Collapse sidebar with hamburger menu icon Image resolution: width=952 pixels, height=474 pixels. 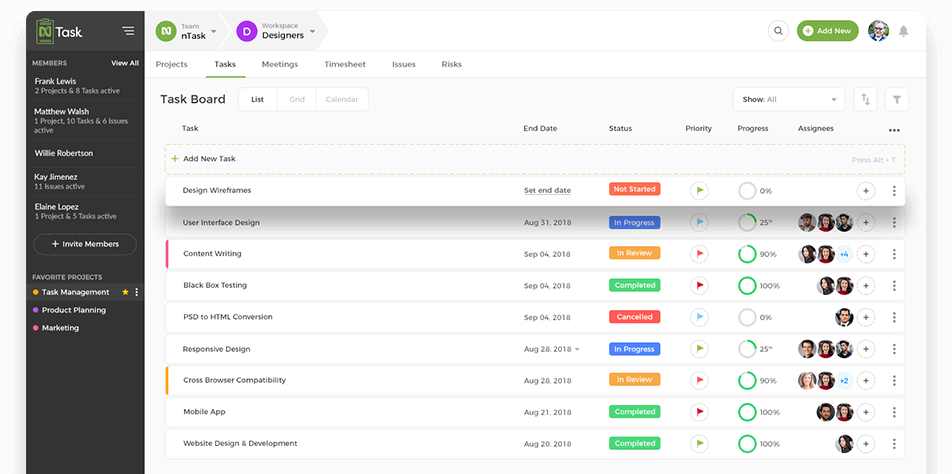(x=128, y=31)
